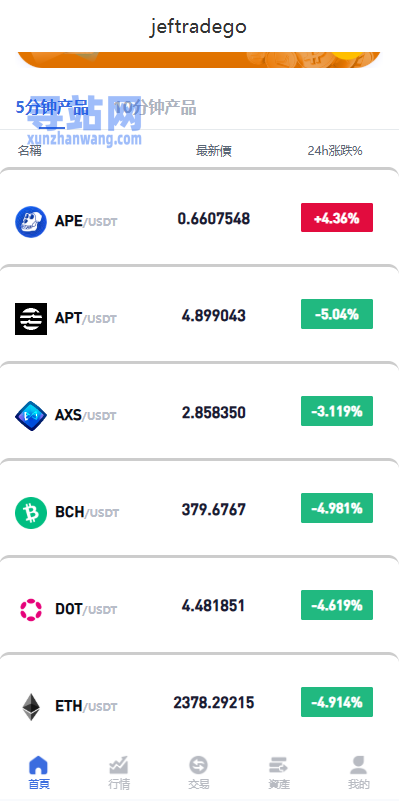Open 交易 trade icon in bottom bar
Viewport: 399px width, 801px height.
(198, 765)
